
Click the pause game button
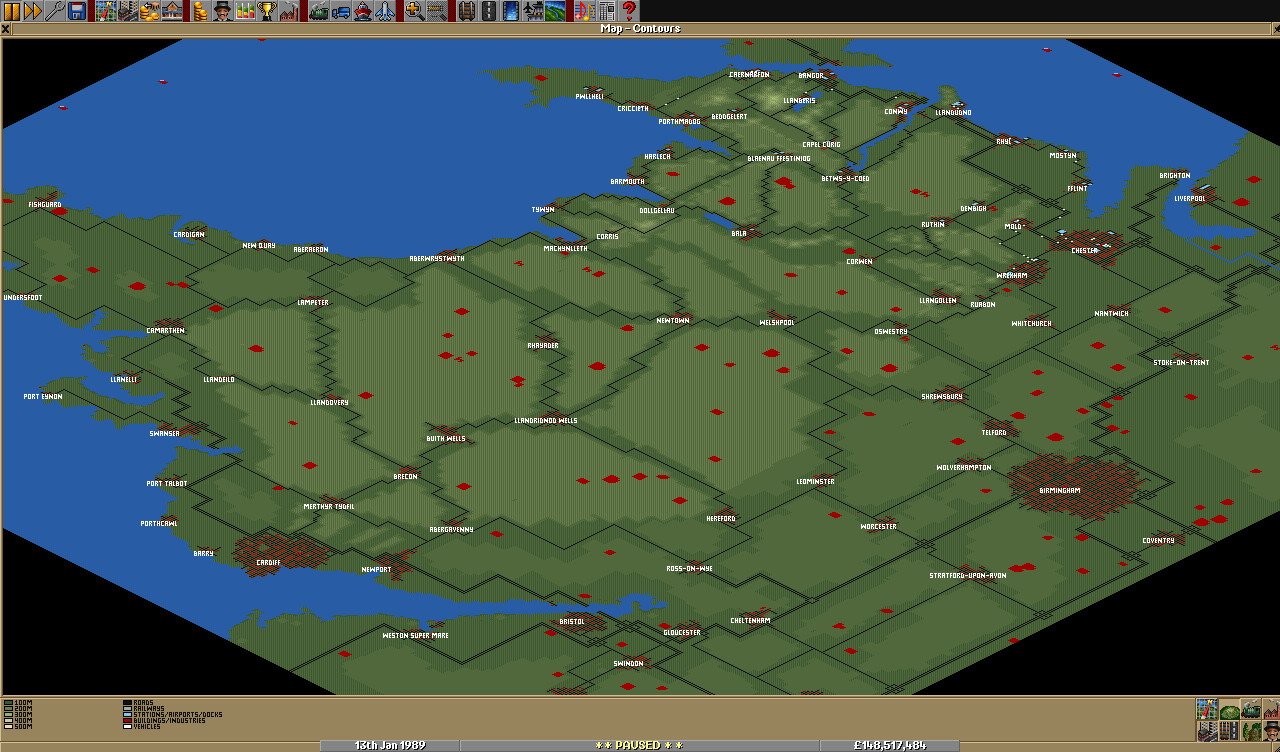(x=11, y=11)
